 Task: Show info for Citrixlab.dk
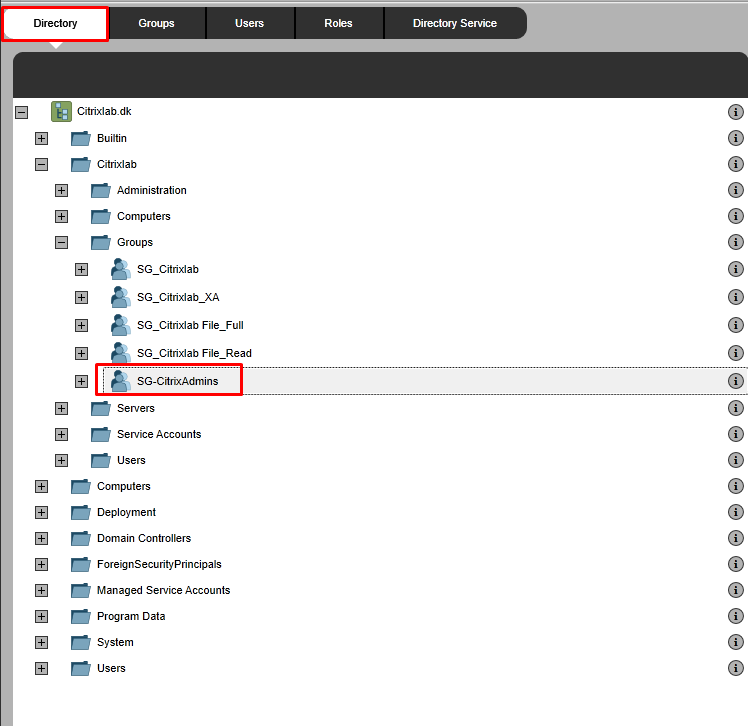click(736, 112)
